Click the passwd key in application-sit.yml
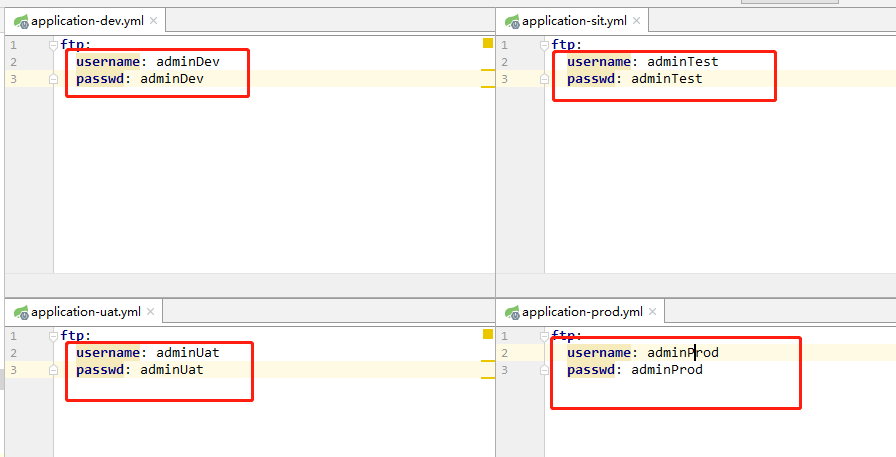 click(591, 79)
